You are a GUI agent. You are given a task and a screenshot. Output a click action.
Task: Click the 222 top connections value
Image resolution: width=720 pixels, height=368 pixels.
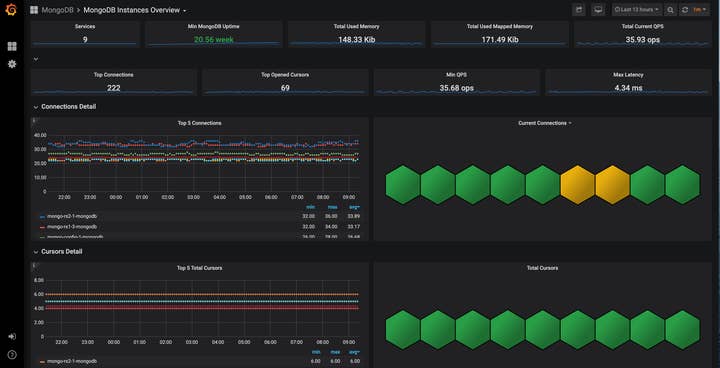pos(113,88)
